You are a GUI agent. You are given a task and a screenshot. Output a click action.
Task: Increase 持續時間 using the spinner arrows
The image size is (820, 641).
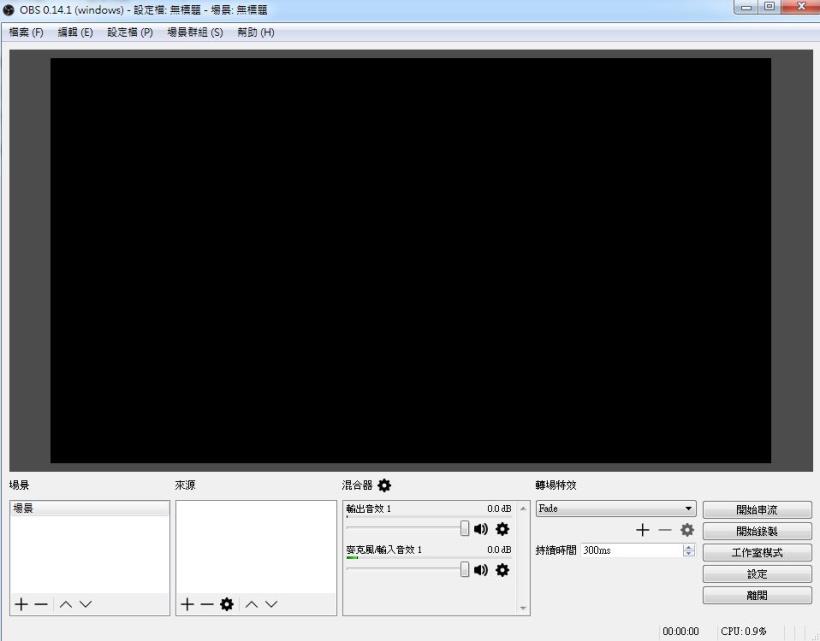click(x=686, y=546)
